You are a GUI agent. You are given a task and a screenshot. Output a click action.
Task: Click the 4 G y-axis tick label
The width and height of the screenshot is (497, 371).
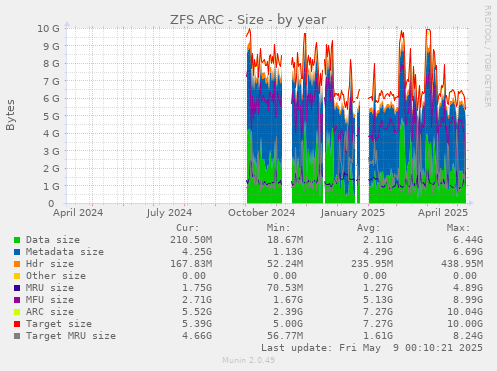pyautogui.click(x=51, y=133)
